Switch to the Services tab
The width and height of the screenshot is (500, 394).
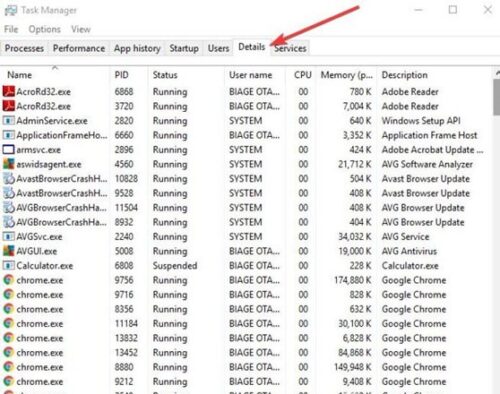[x=290, y=48]
